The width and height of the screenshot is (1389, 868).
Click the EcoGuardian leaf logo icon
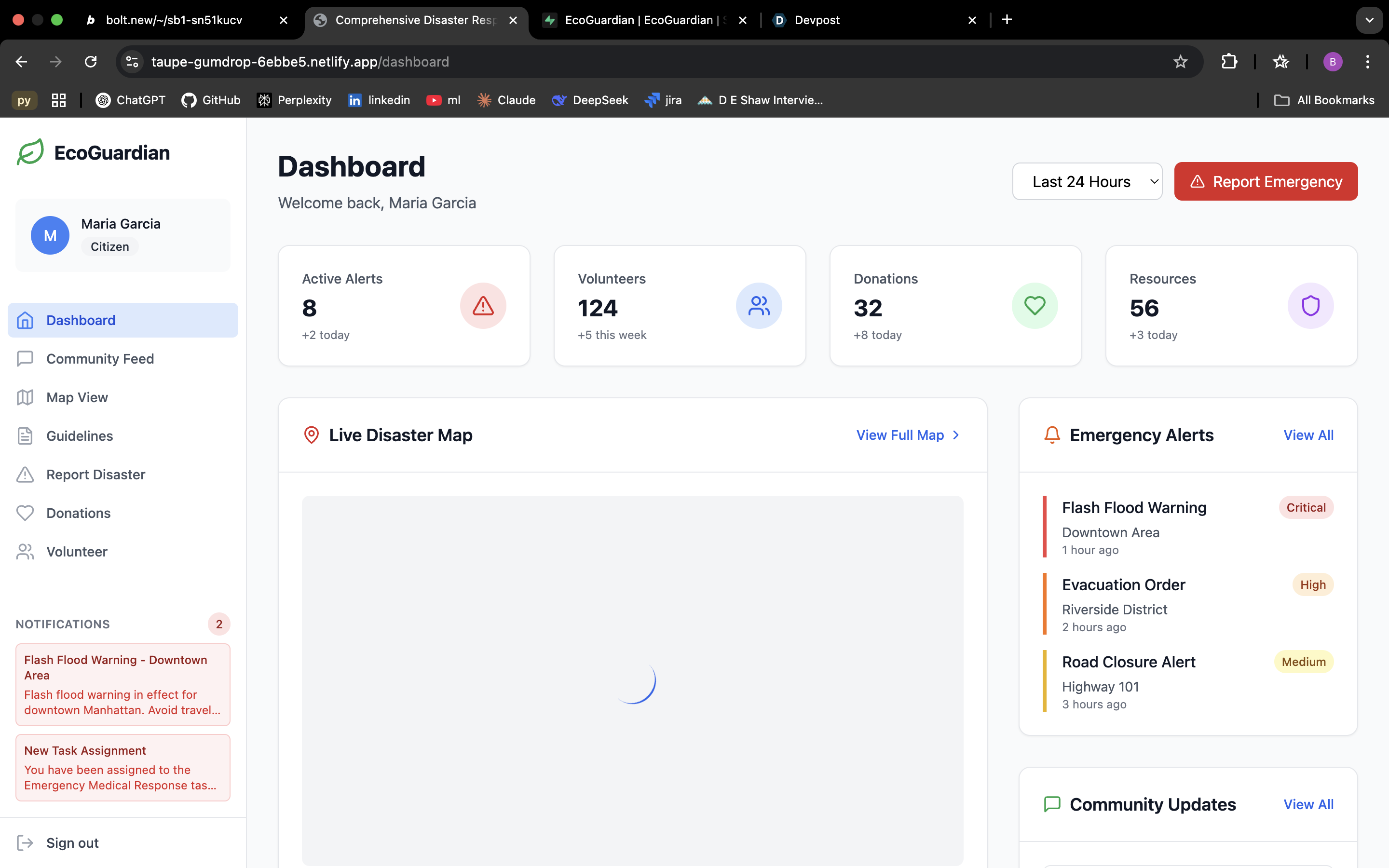point(30,152)
